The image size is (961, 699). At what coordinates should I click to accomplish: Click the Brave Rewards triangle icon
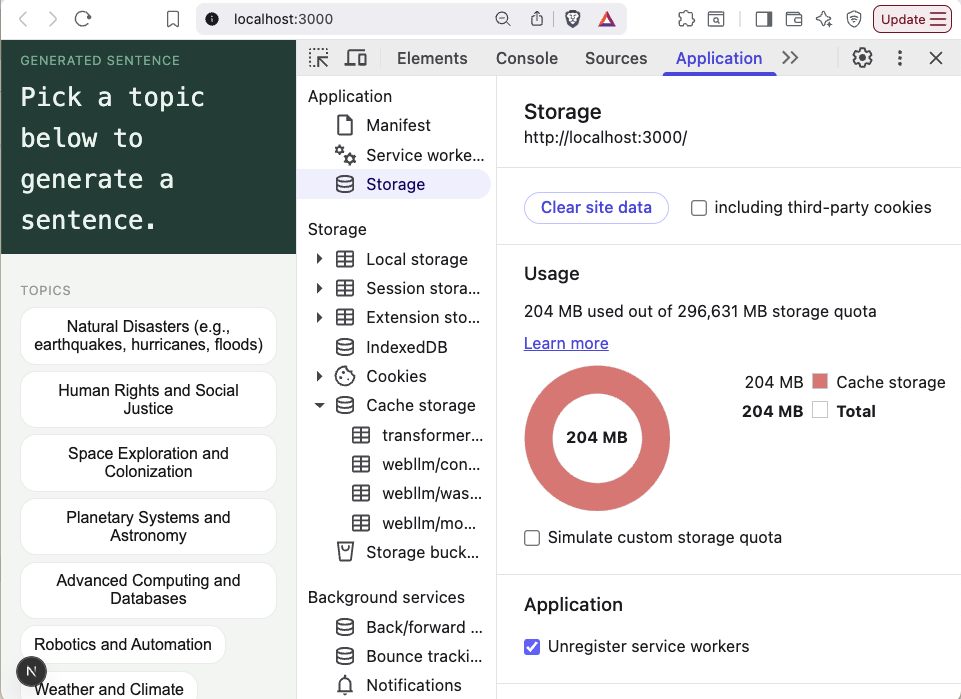click(x=607, y=19)
